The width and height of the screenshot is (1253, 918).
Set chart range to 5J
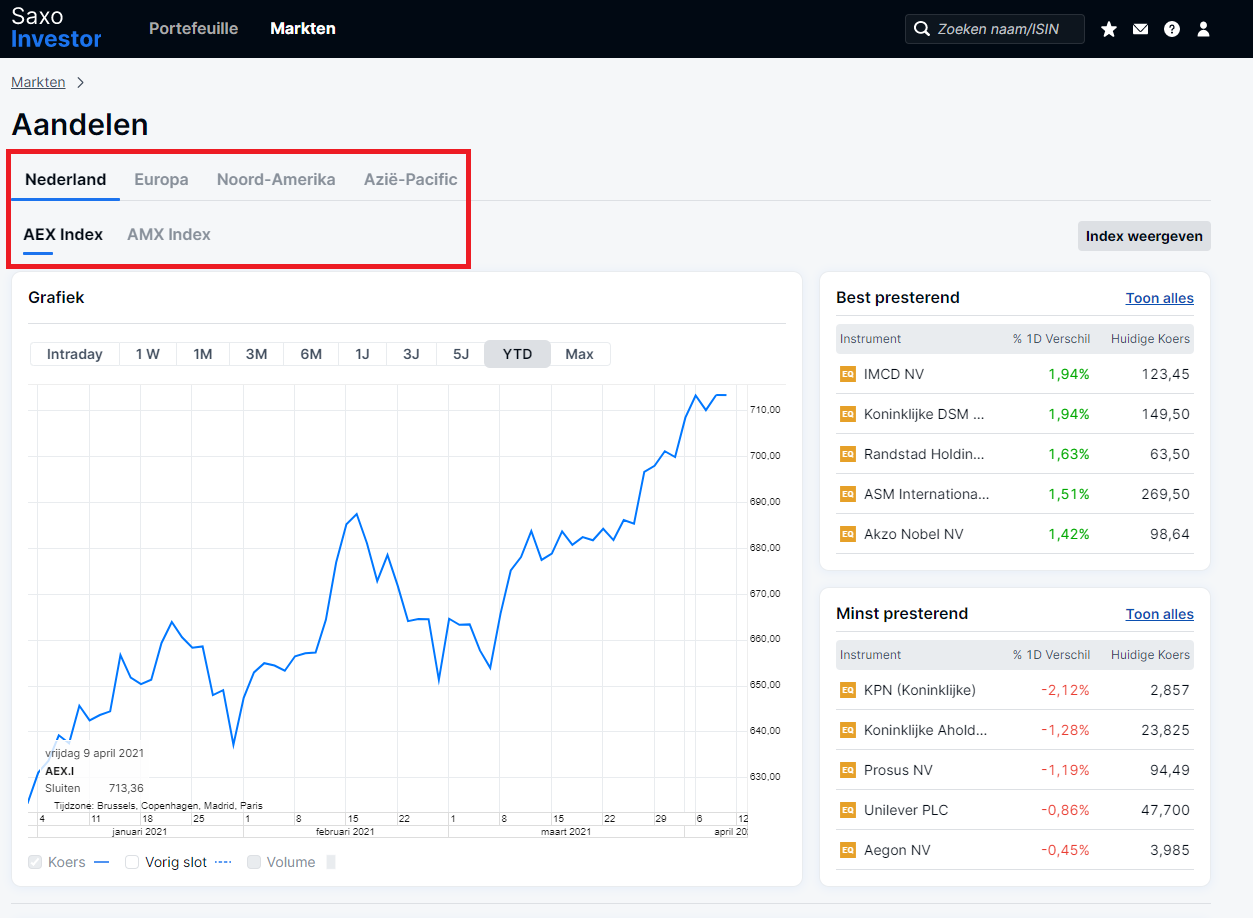460,354
